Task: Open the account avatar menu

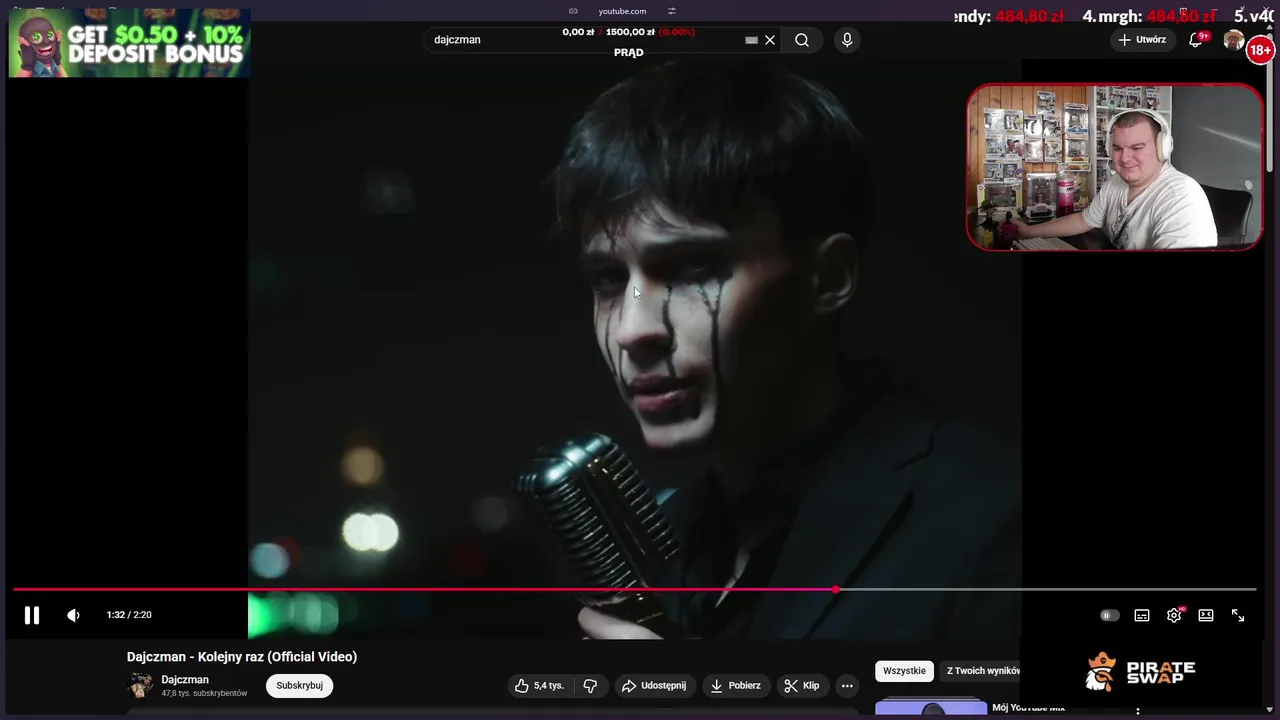Action: [1234, 40]
